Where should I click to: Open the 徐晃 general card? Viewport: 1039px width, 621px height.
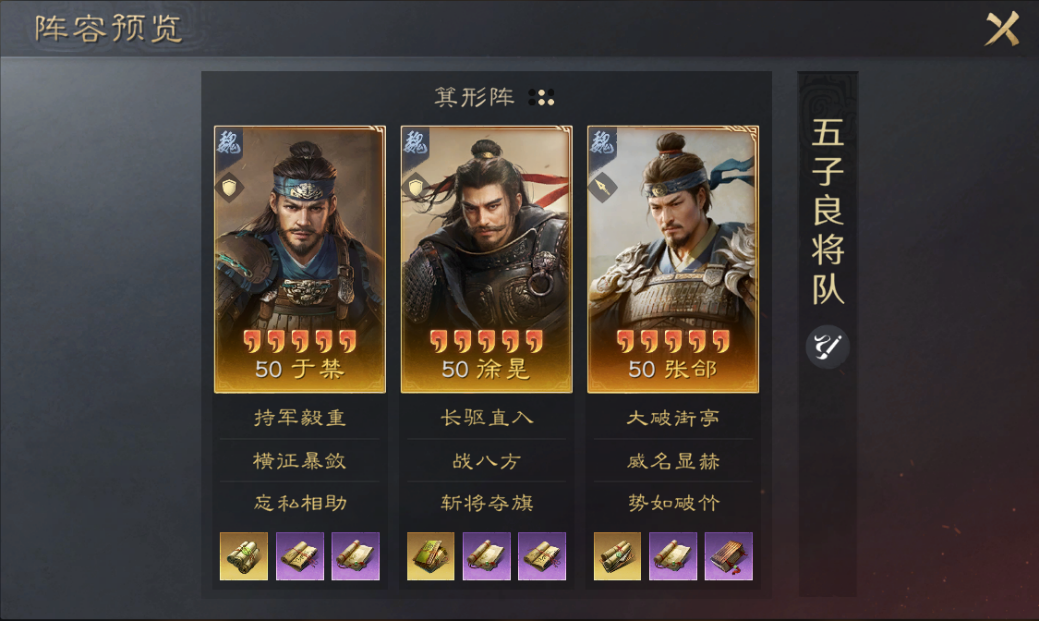pyautogui.click(x=486, y=259)
